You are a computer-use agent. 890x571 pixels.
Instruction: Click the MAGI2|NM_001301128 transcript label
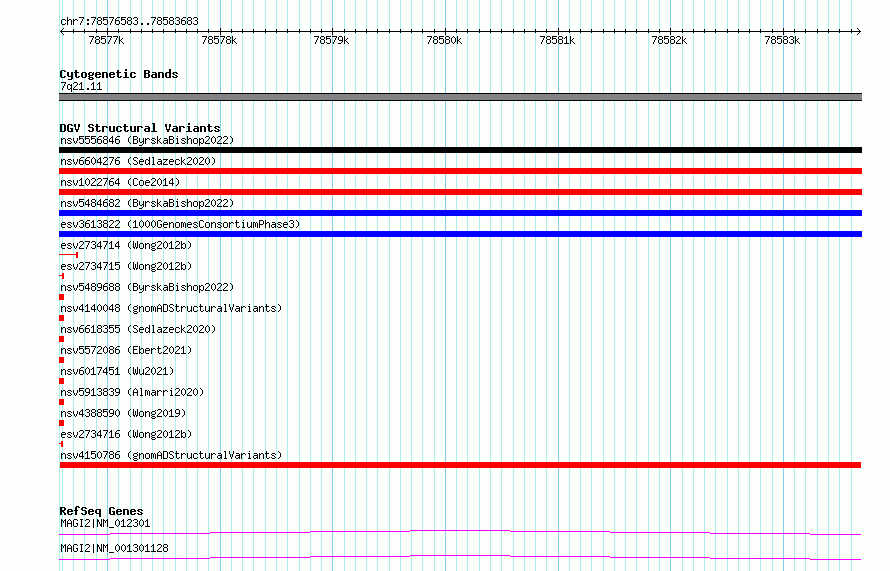click(114, 548)
